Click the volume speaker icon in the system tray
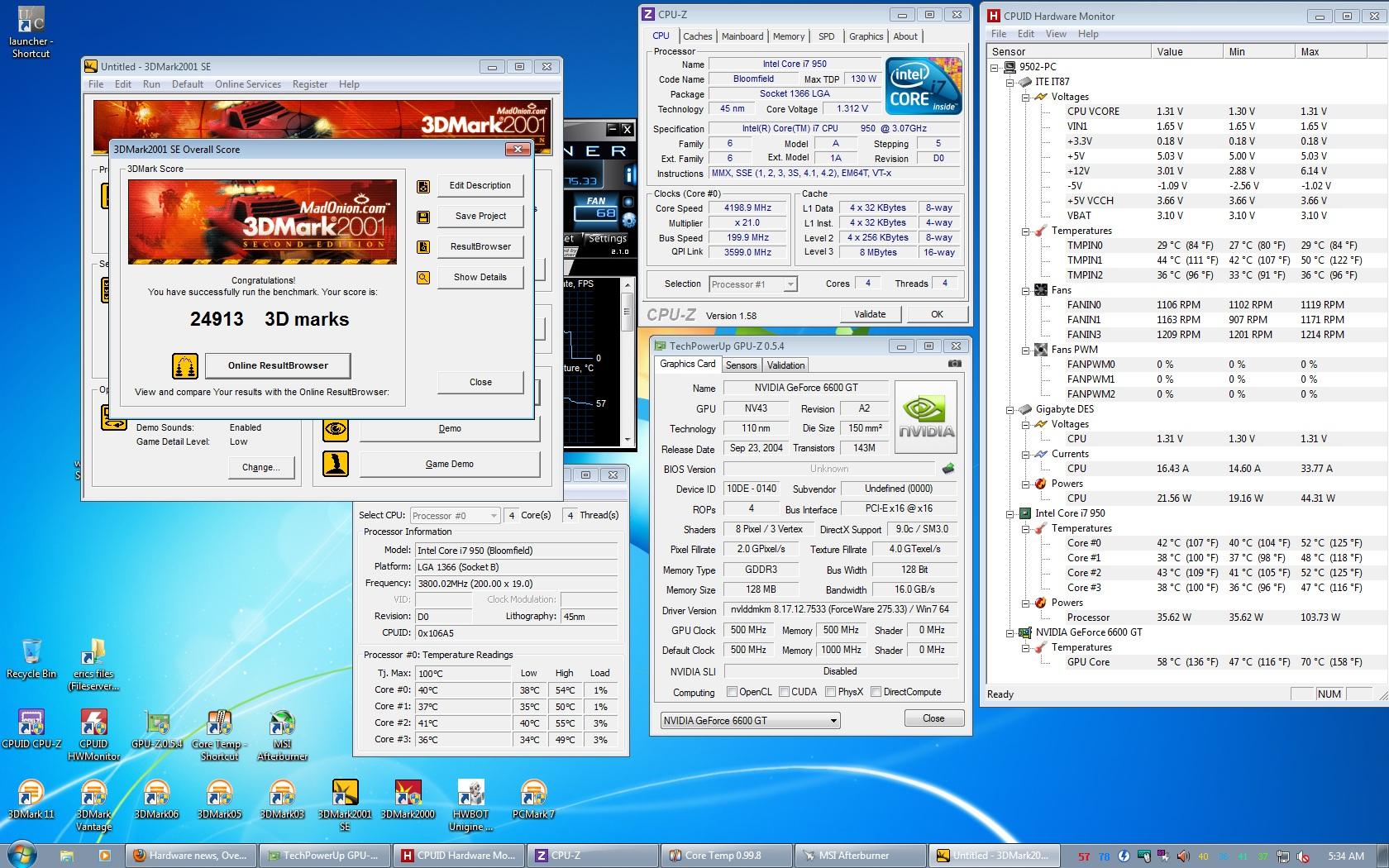Viewport: 1389px width, 868px height. coord(1183,856)
